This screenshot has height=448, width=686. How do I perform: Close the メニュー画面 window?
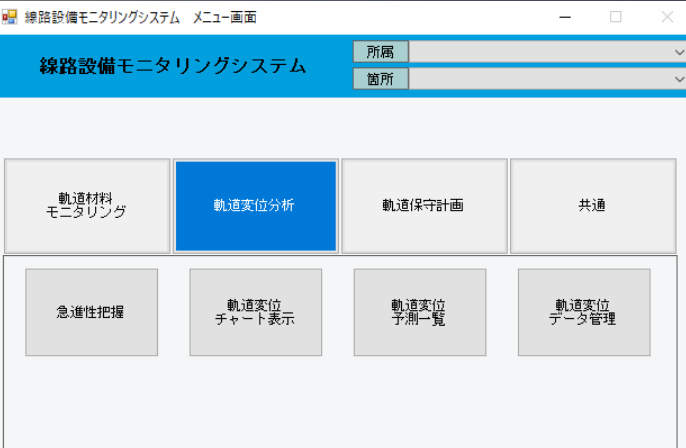[x=667, y=17]
